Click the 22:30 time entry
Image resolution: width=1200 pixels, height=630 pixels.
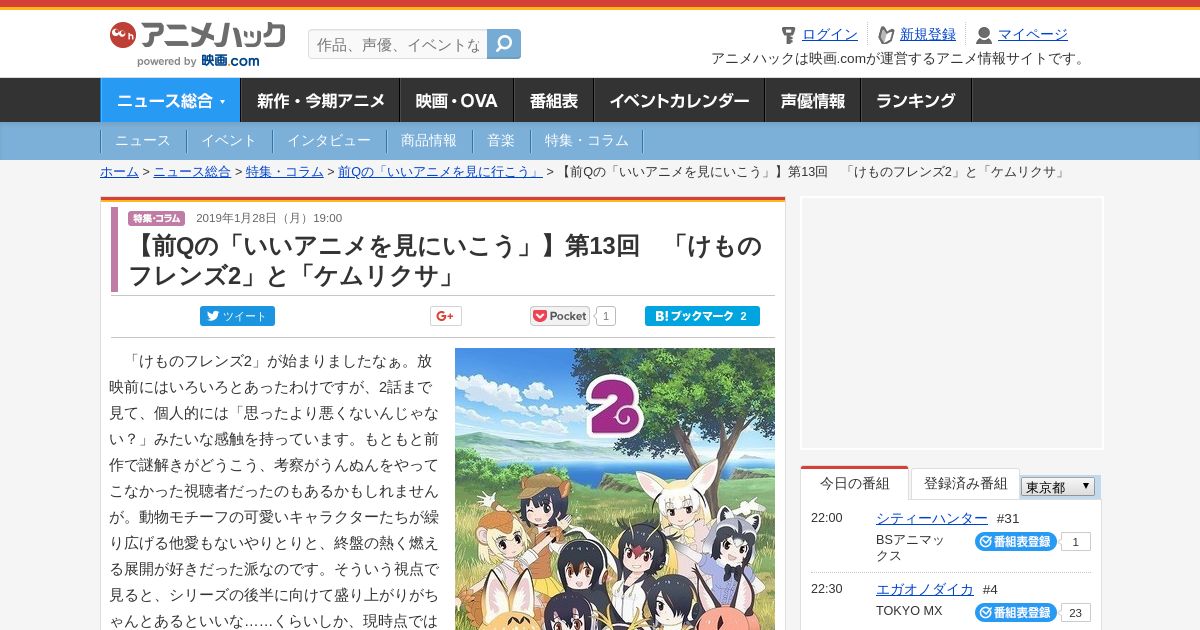click(x=827, y=589)
